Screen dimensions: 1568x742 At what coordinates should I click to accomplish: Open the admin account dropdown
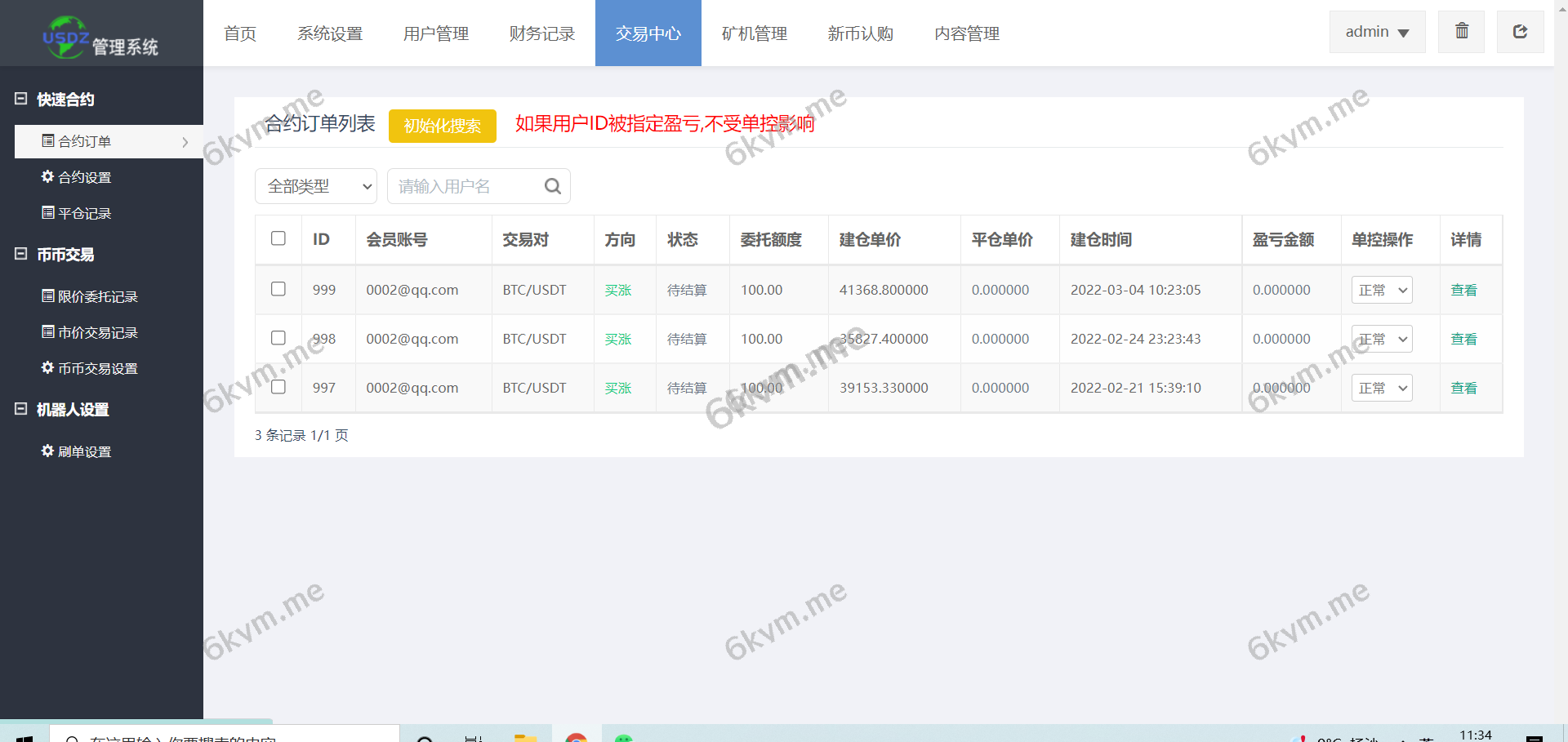point(1377,31)
